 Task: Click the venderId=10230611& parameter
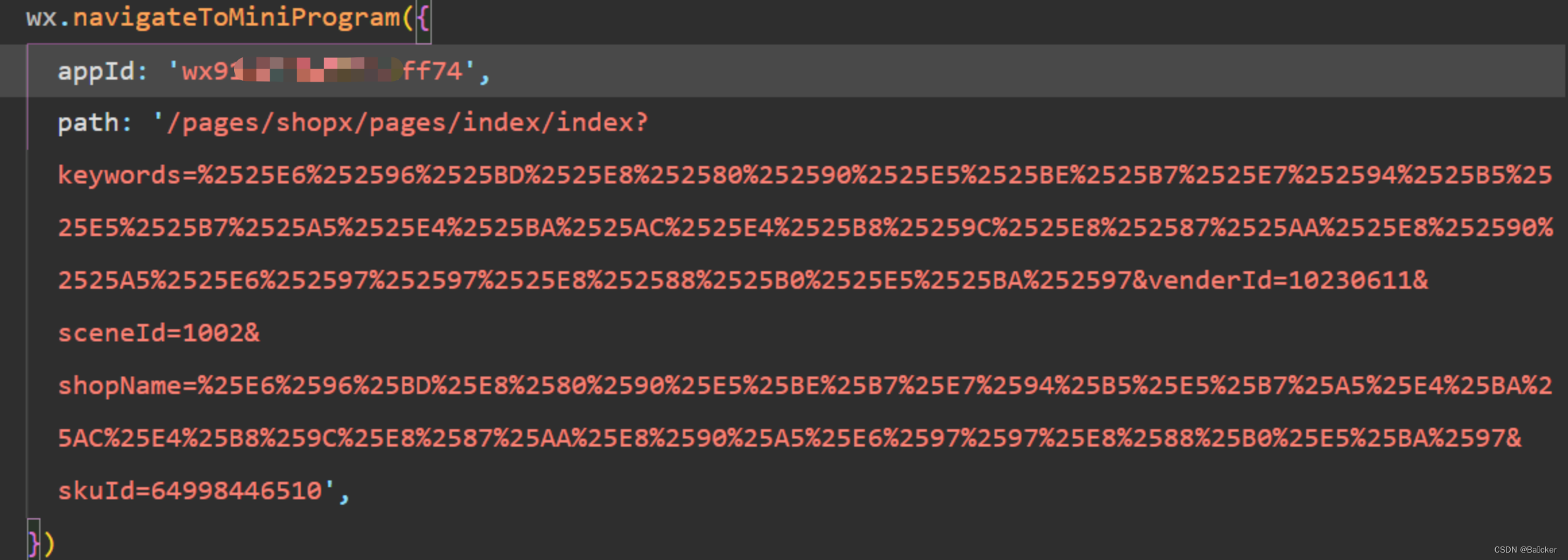coord(1288,280)
